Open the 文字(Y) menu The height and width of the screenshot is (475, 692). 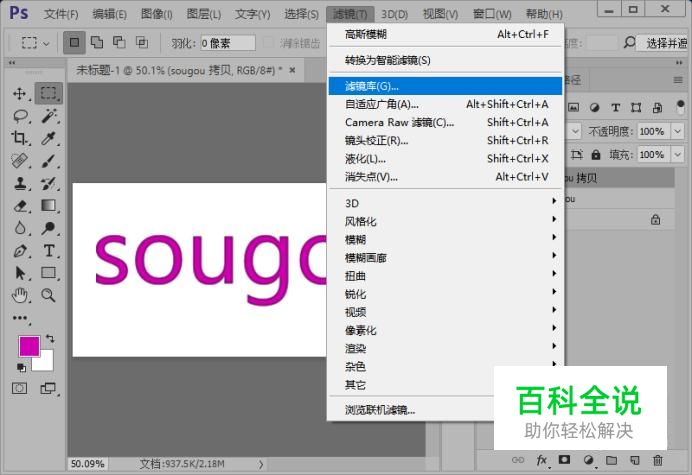tap(252, 14)
